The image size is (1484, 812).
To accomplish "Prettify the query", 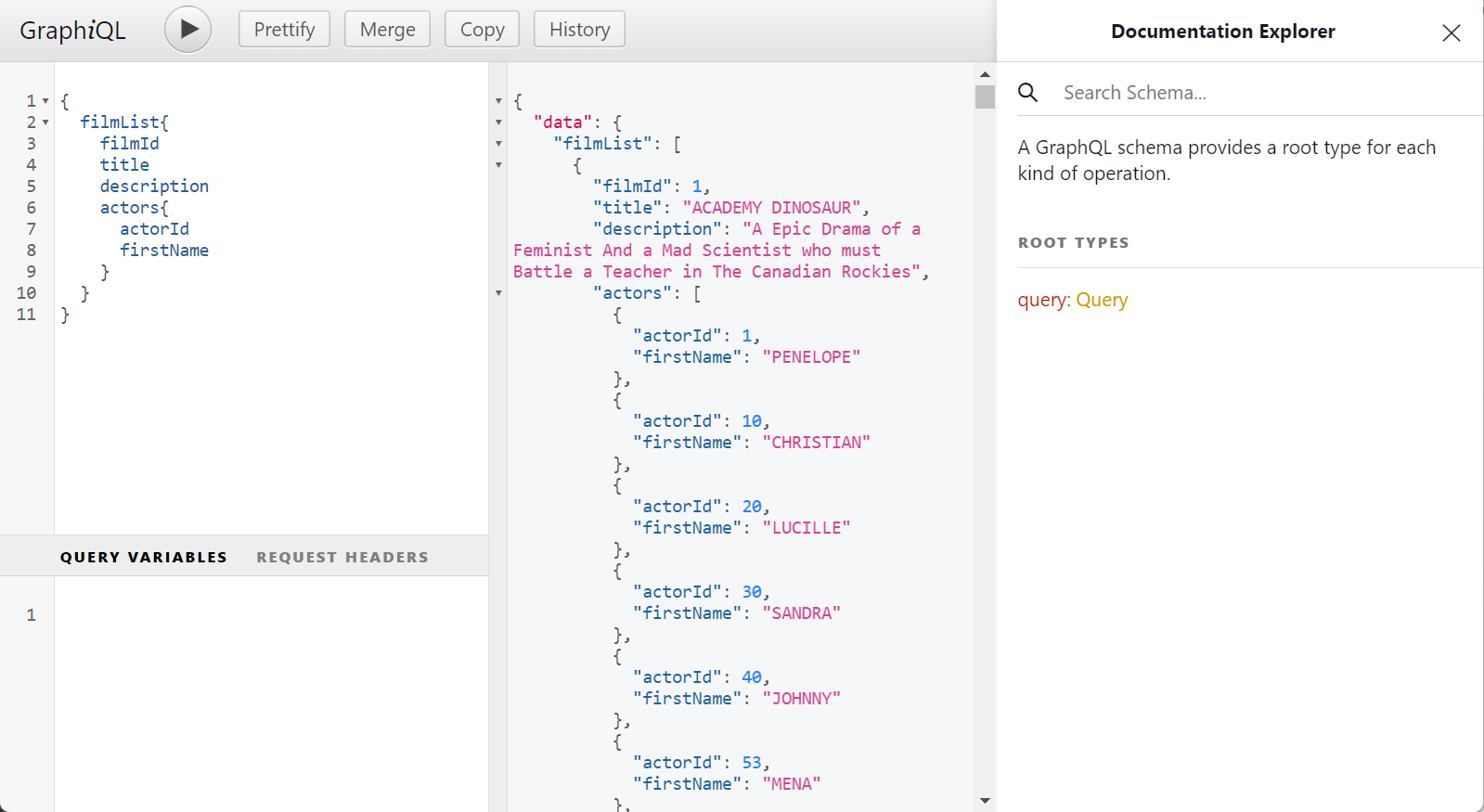I will (284, 30).
